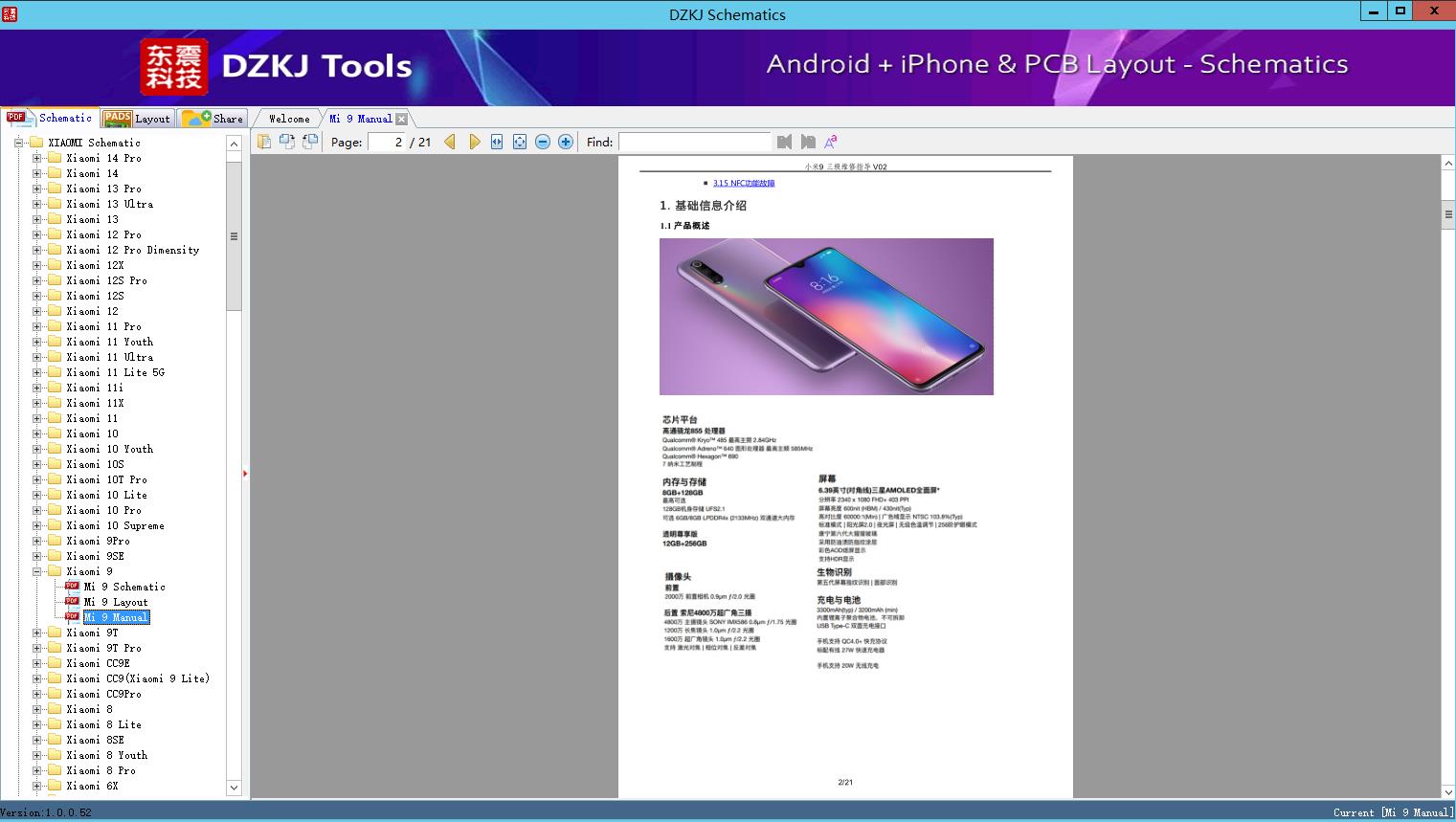Select the Xiaomi 8 Lite tree item

click(x=104, y=724)
